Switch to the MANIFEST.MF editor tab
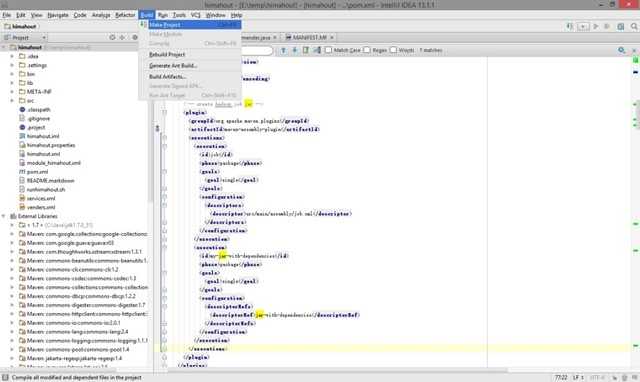The image size is (640, 382). [x=309, y=38]
